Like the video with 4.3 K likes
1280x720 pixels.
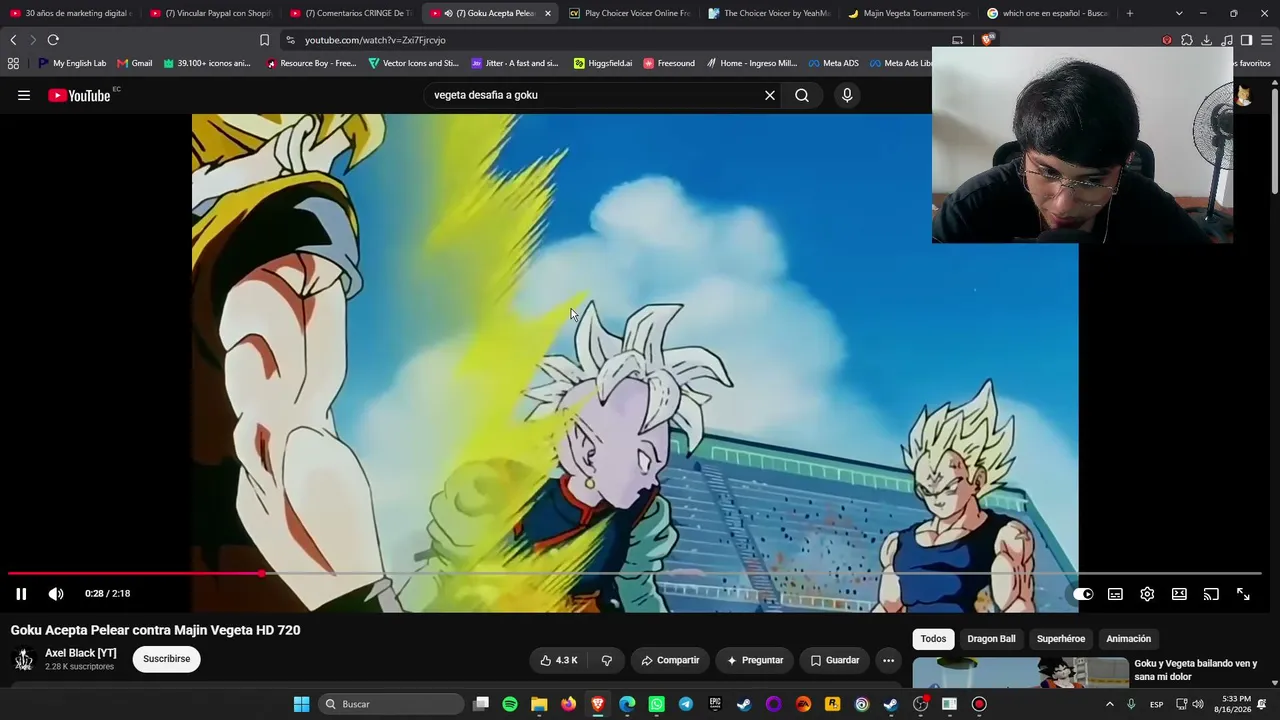pyautogui.click(x=559, y=660)
